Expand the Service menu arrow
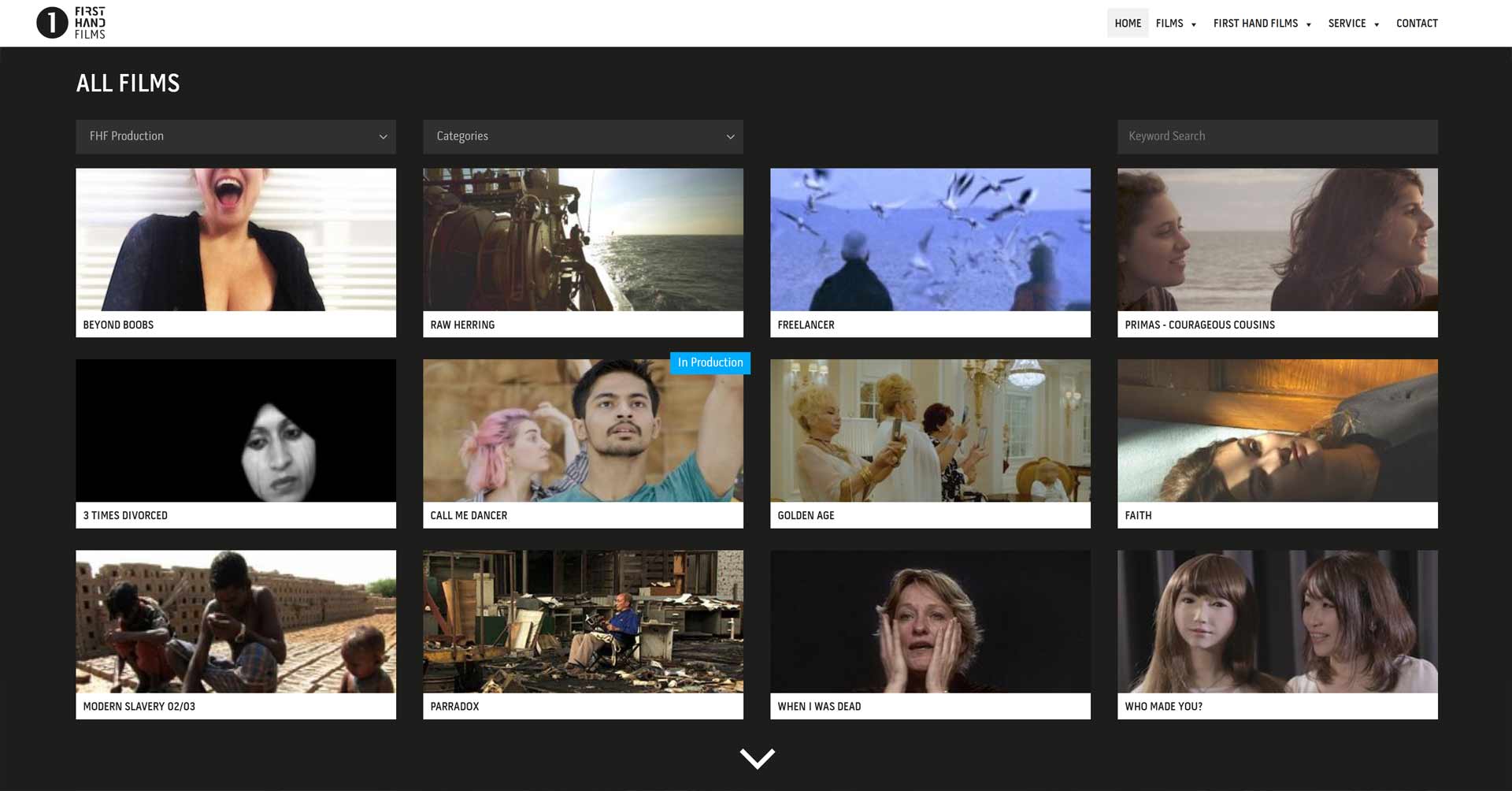The height and width of the screenshot is (791, 1512). tap(1377, 25)
